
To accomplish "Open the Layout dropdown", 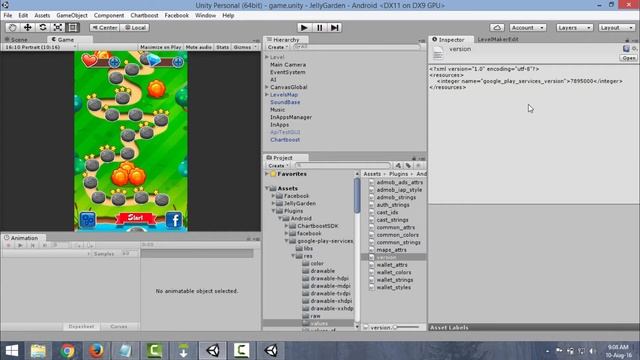I will pos(616,27).
